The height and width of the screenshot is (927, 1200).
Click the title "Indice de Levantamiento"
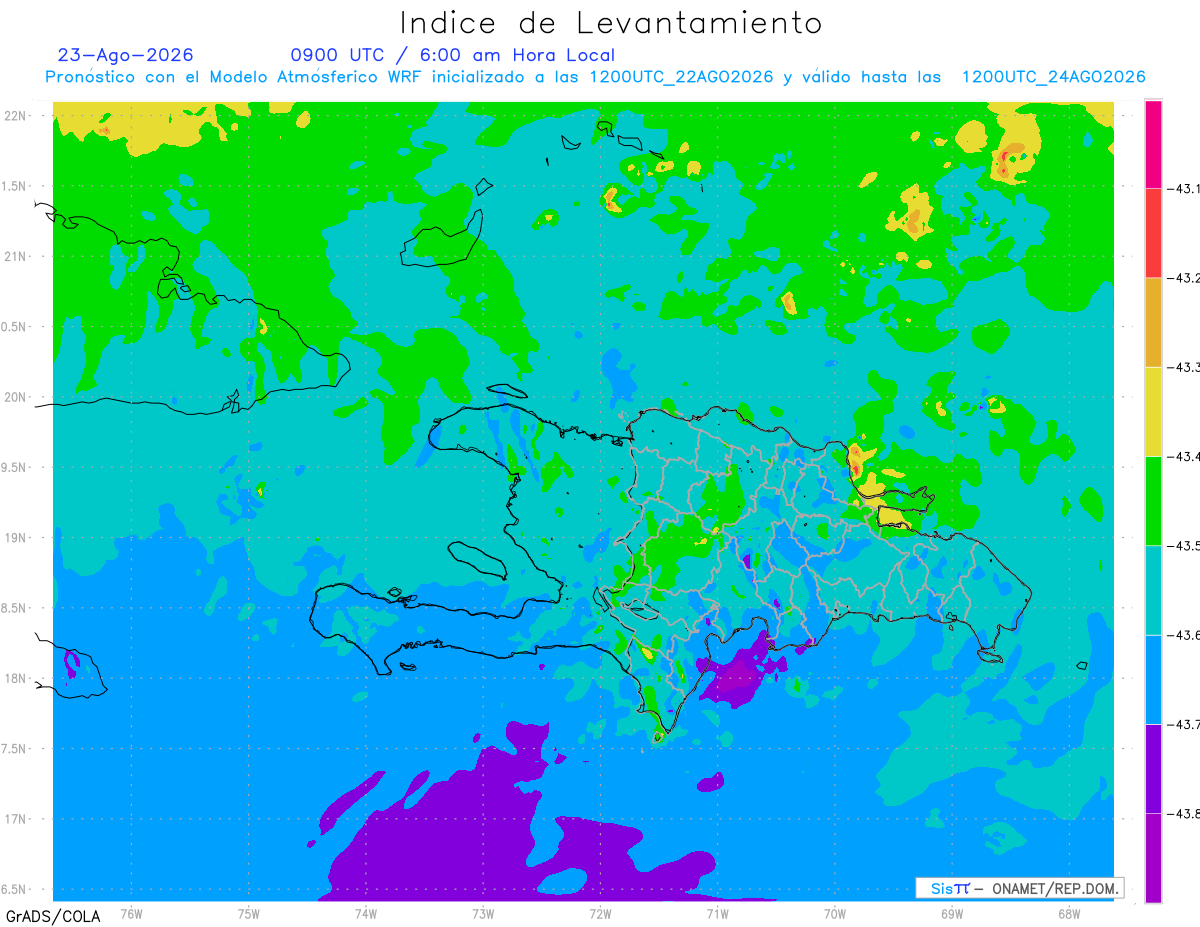[611, 23]
